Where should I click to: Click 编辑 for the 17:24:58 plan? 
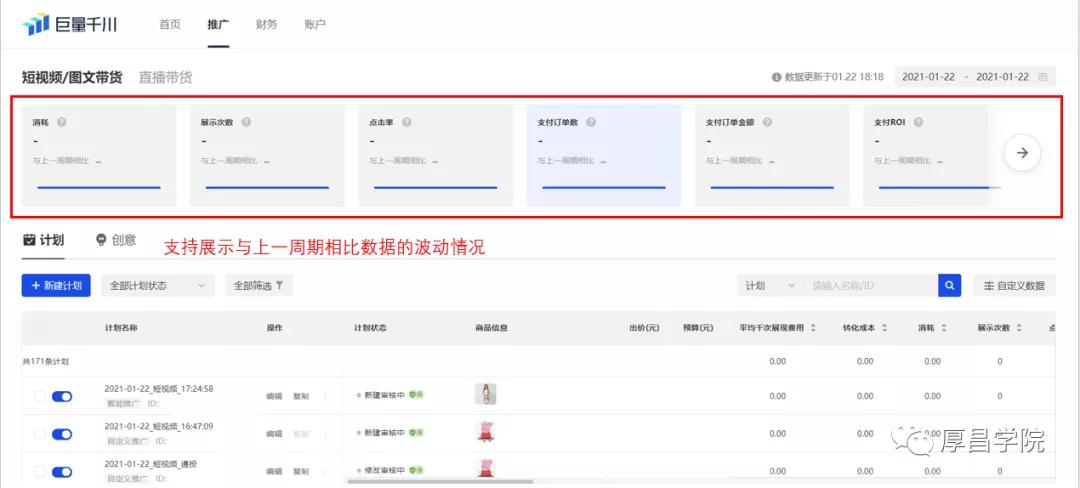click(274, 396)
